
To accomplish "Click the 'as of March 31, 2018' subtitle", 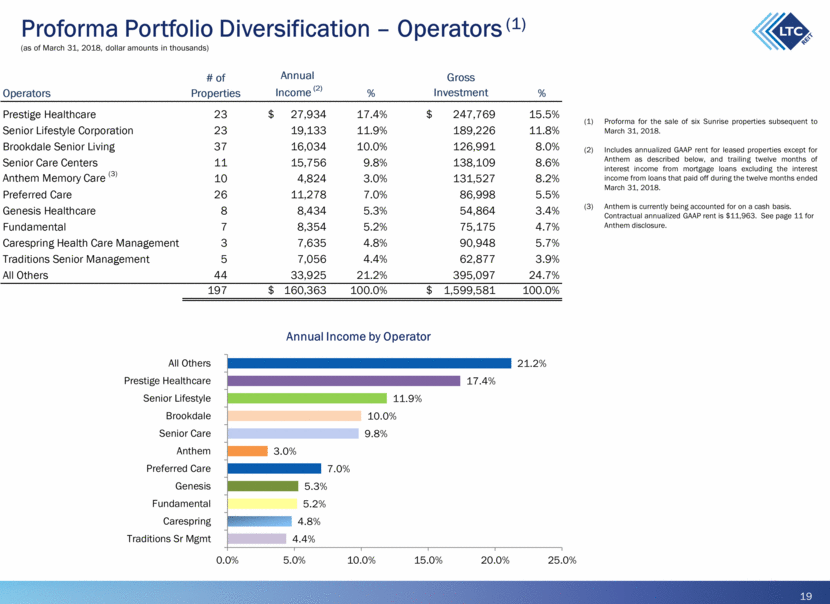I will 115,48.
